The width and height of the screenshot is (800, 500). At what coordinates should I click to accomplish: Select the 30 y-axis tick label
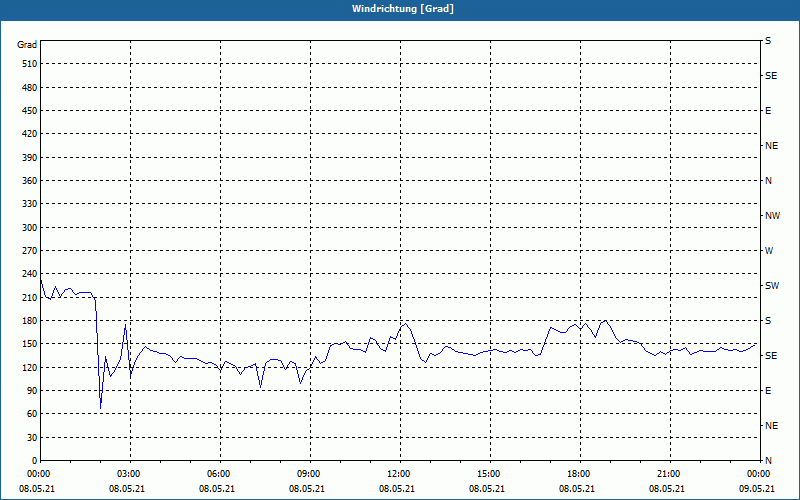click(32, 437)
